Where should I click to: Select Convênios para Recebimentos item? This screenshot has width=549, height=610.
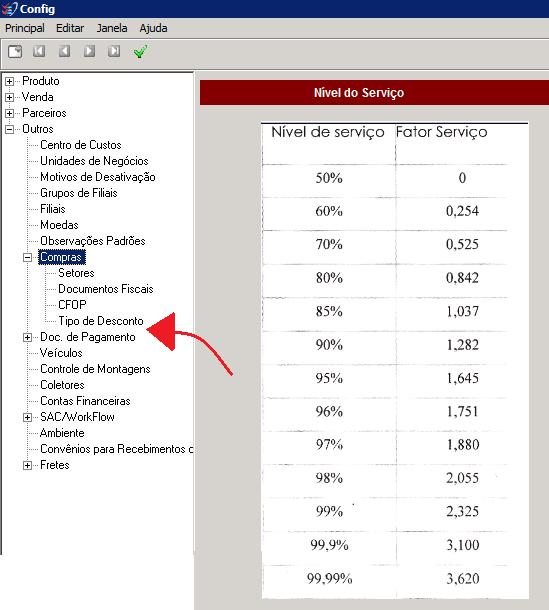117,449
